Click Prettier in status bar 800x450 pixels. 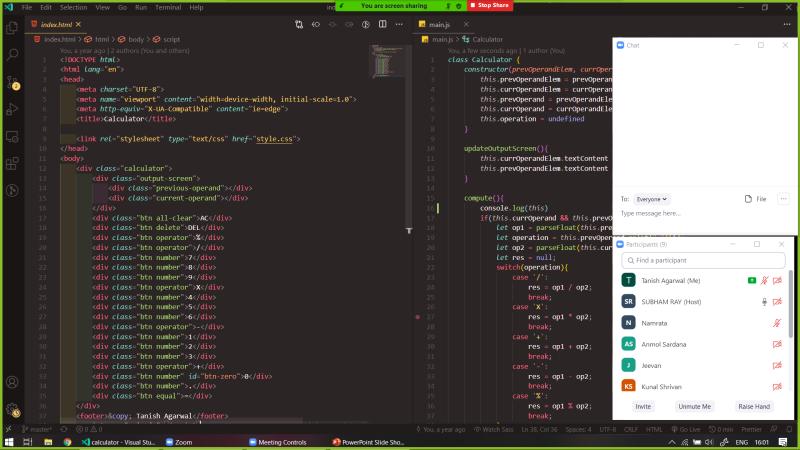[751, 430]
